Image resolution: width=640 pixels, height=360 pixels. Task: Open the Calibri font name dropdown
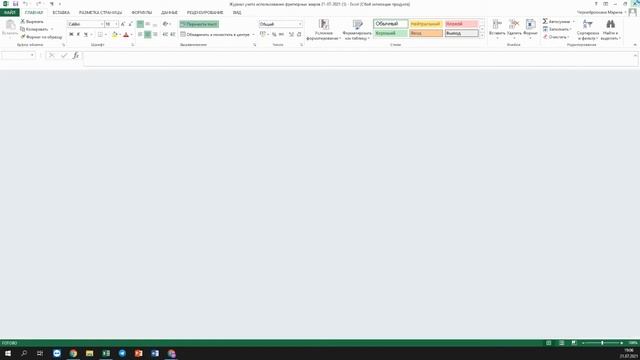[x=102, y=24]
